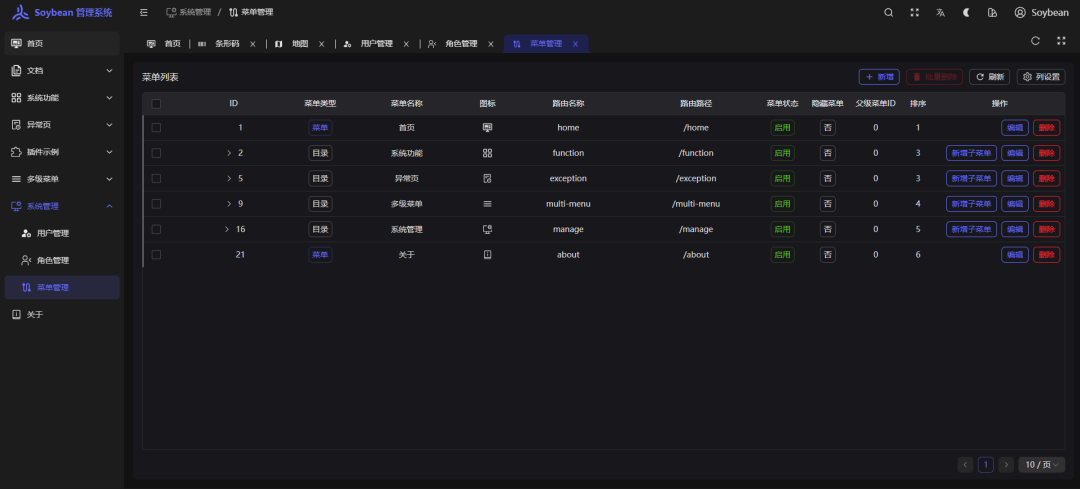This screenshot has width=1080, height=489.
Task: Select the checkbox for the home row
Action: 156,128
